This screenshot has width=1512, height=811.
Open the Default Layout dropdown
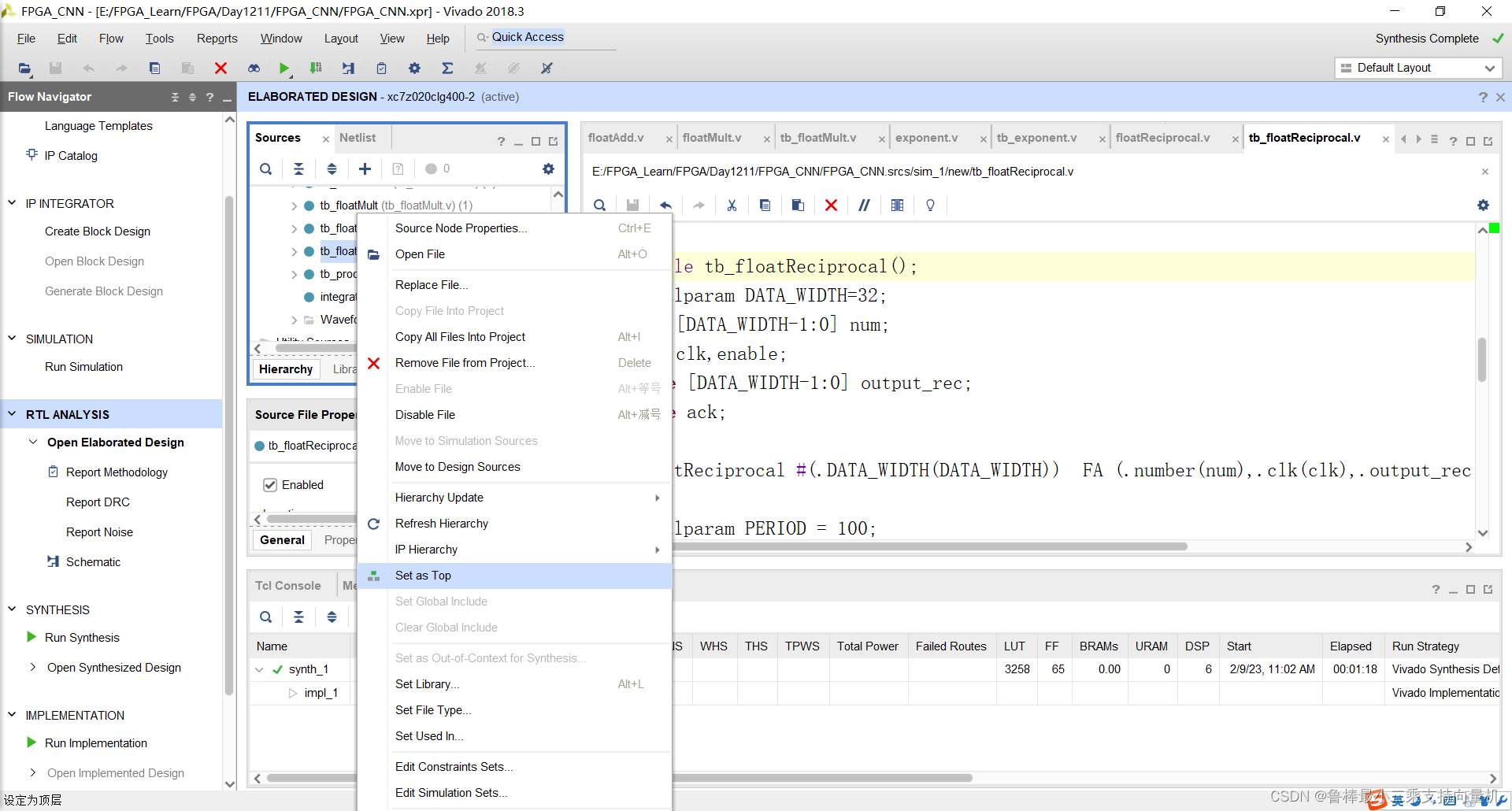click(x=1418, y=68)
